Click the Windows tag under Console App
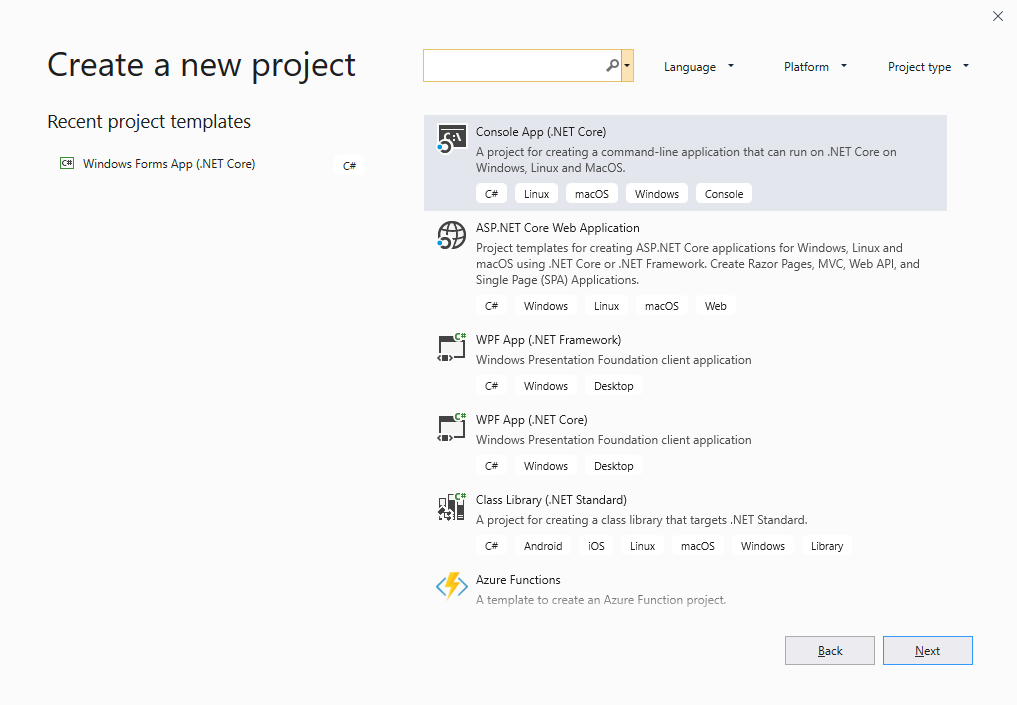 656,194
